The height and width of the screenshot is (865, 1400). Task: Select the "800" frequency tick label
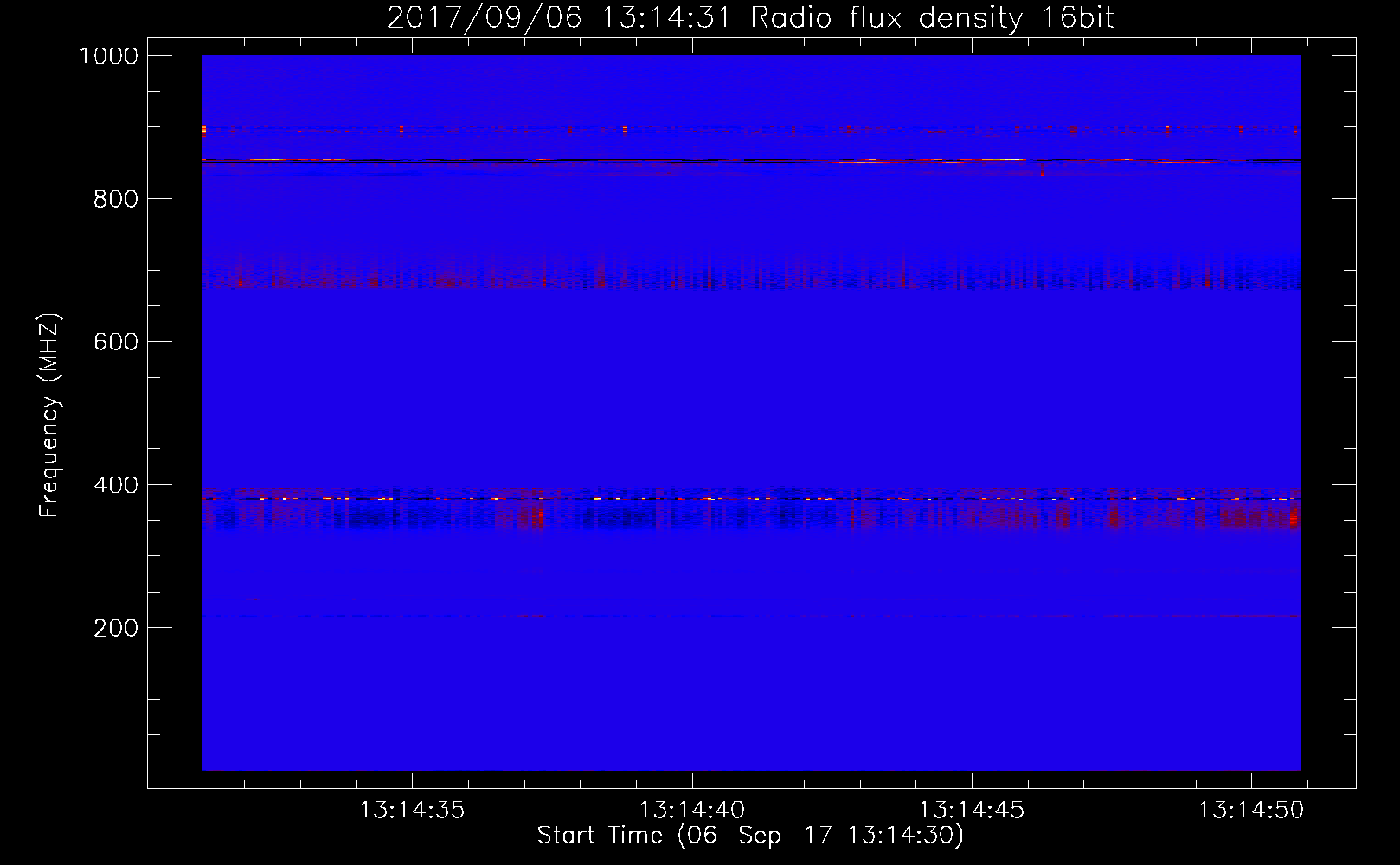pos(116,199)
